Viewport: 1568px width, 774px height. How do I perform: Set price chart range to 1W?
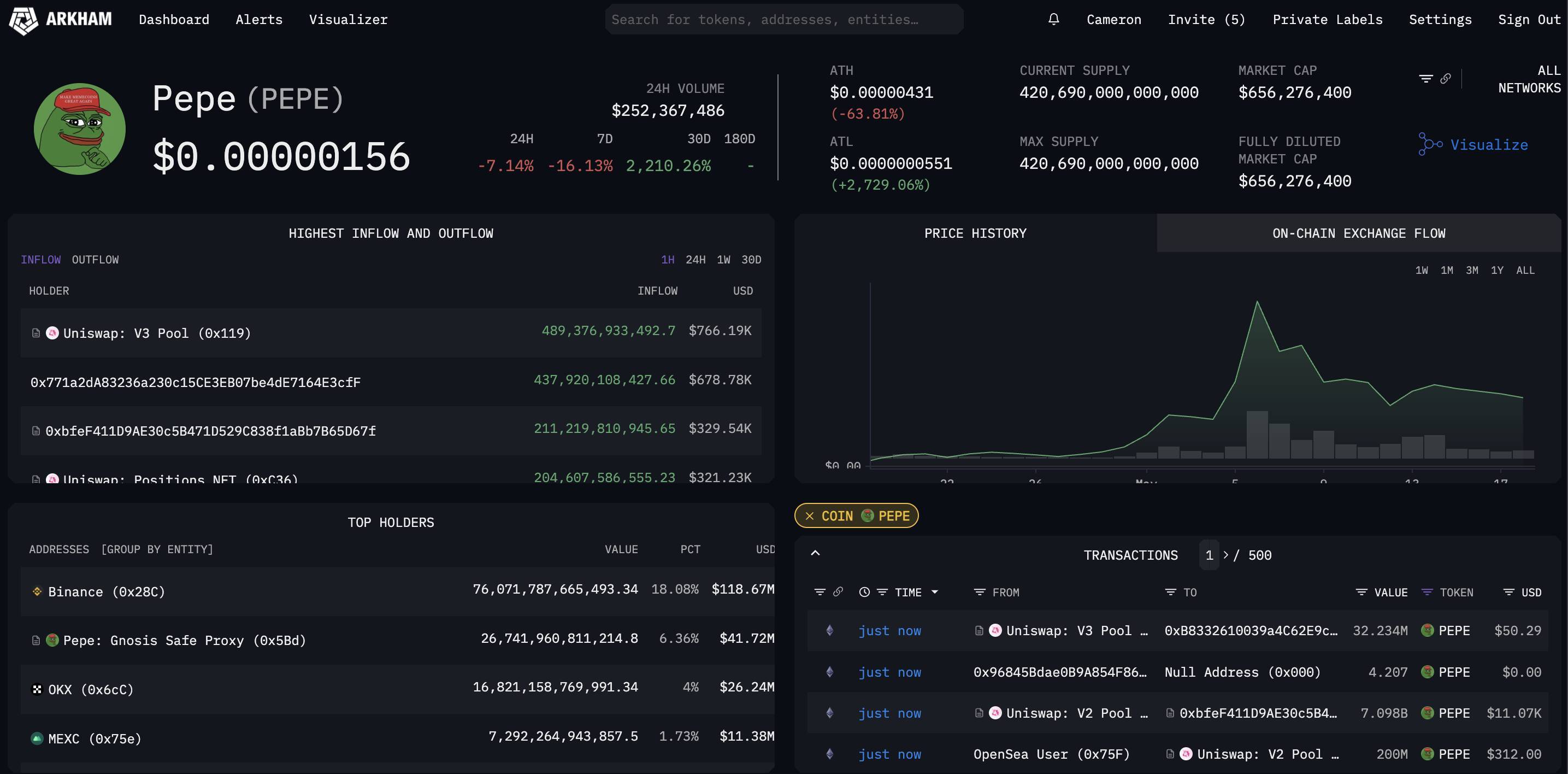[1421, 270]
